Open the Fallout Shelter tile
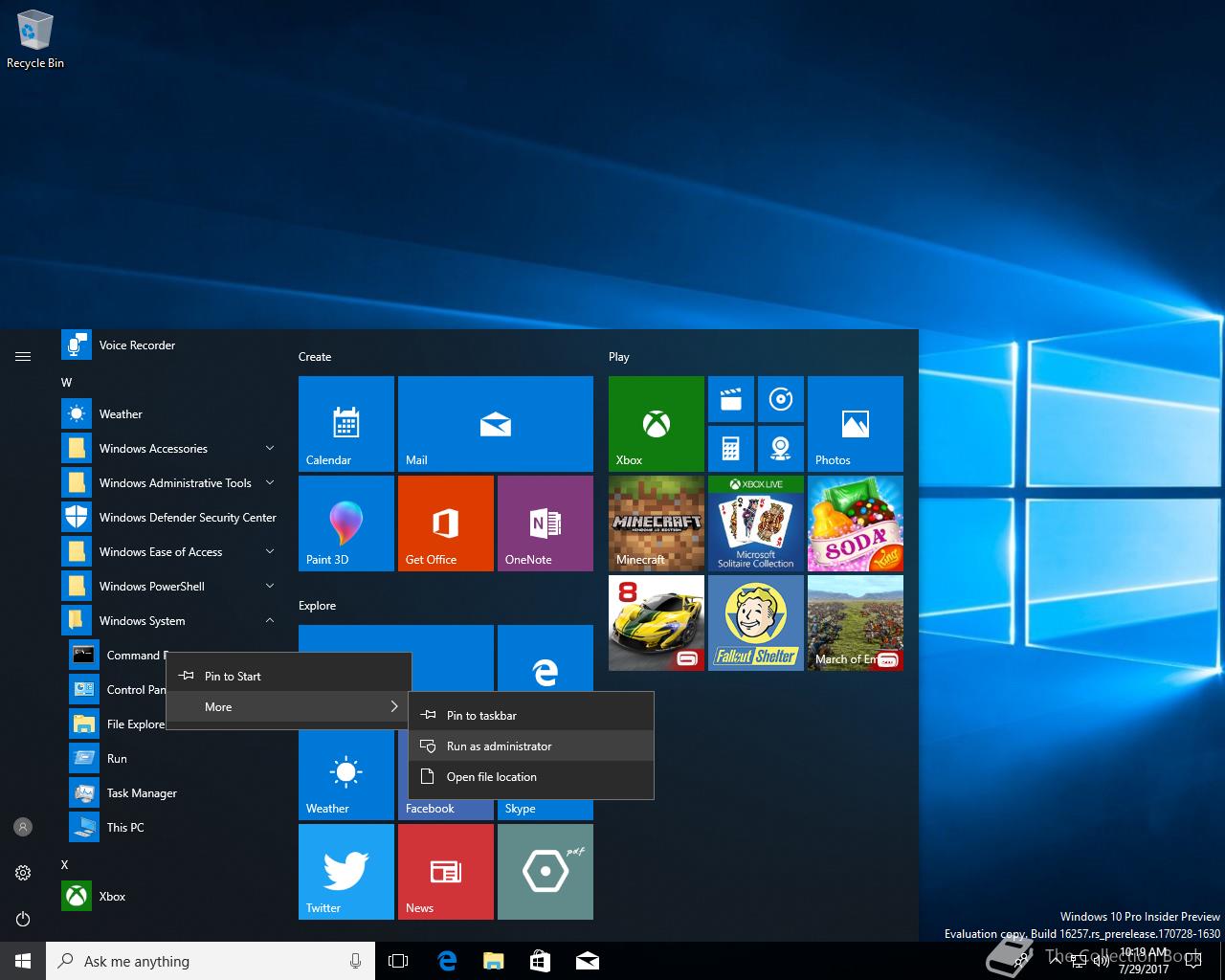Viewport: 1225px width, 980px height. [756, 623]
